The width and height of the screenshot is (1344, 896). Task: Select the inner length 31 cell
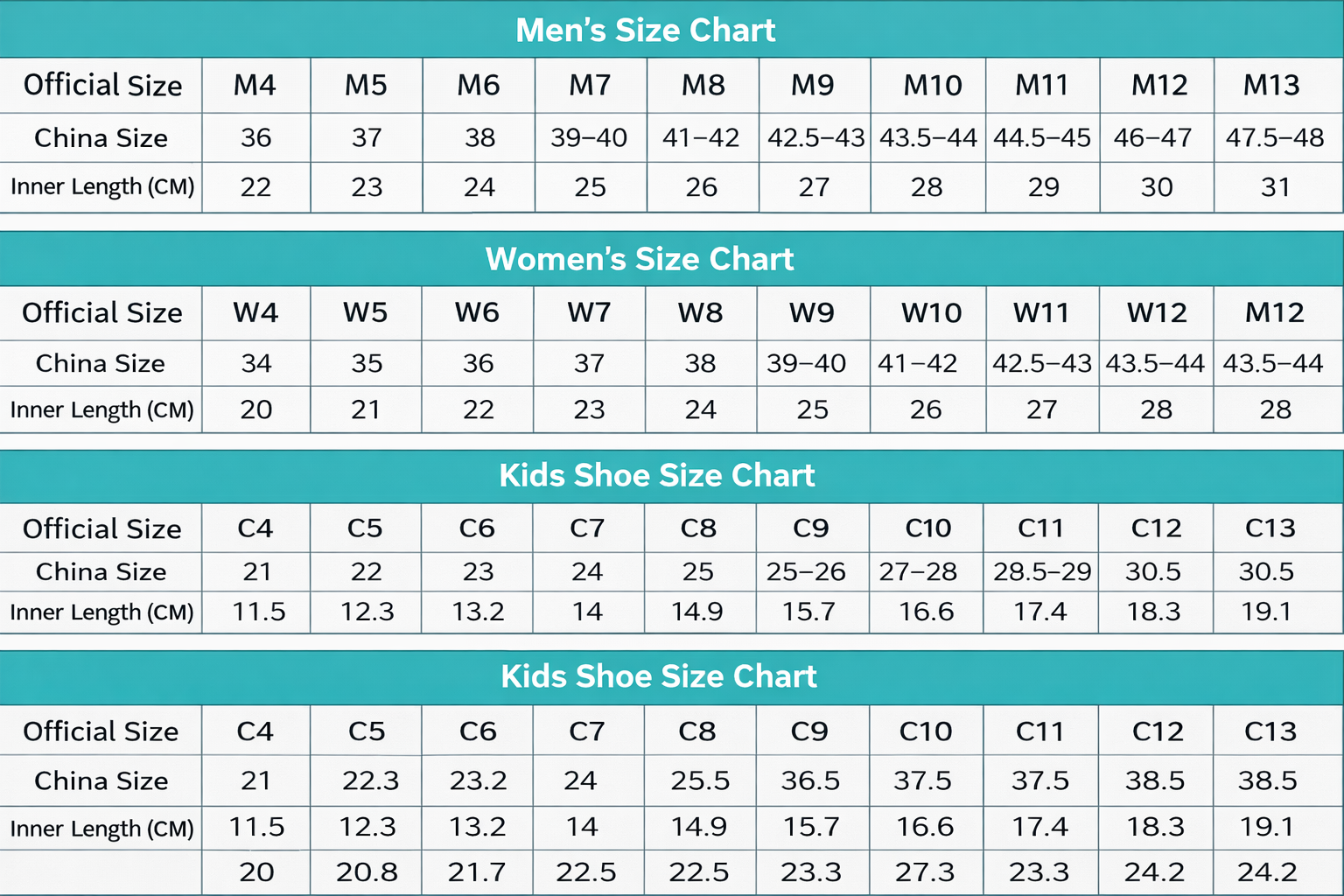point(1275,187)
